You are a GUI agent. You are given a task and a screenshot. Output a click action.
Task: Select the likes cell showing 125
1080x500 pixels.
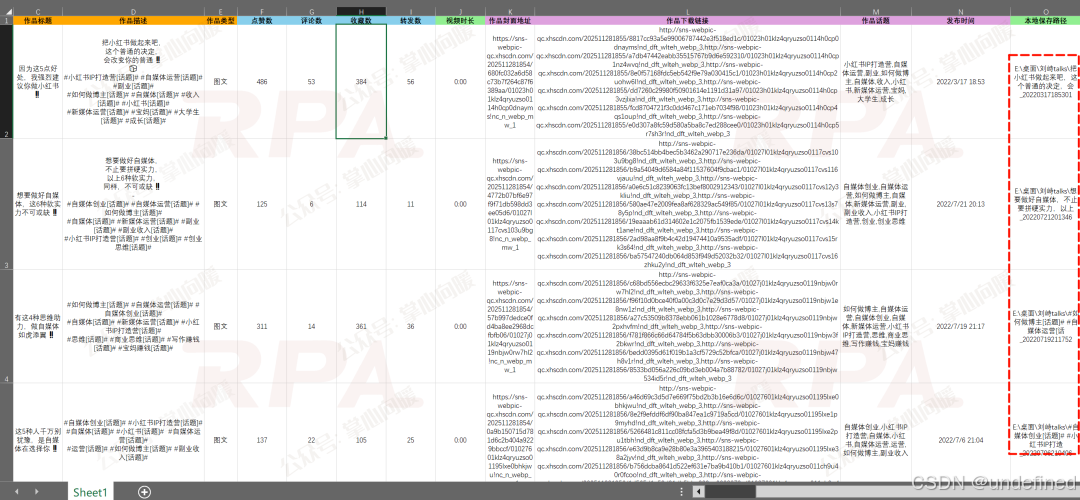click(262, 204)
